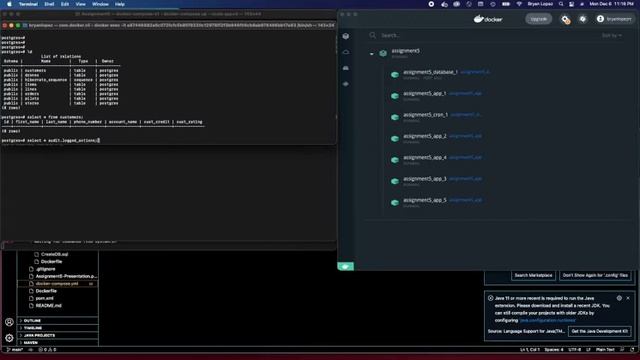Expand the JAVA PROJECTS section

(x=57, y=336)
